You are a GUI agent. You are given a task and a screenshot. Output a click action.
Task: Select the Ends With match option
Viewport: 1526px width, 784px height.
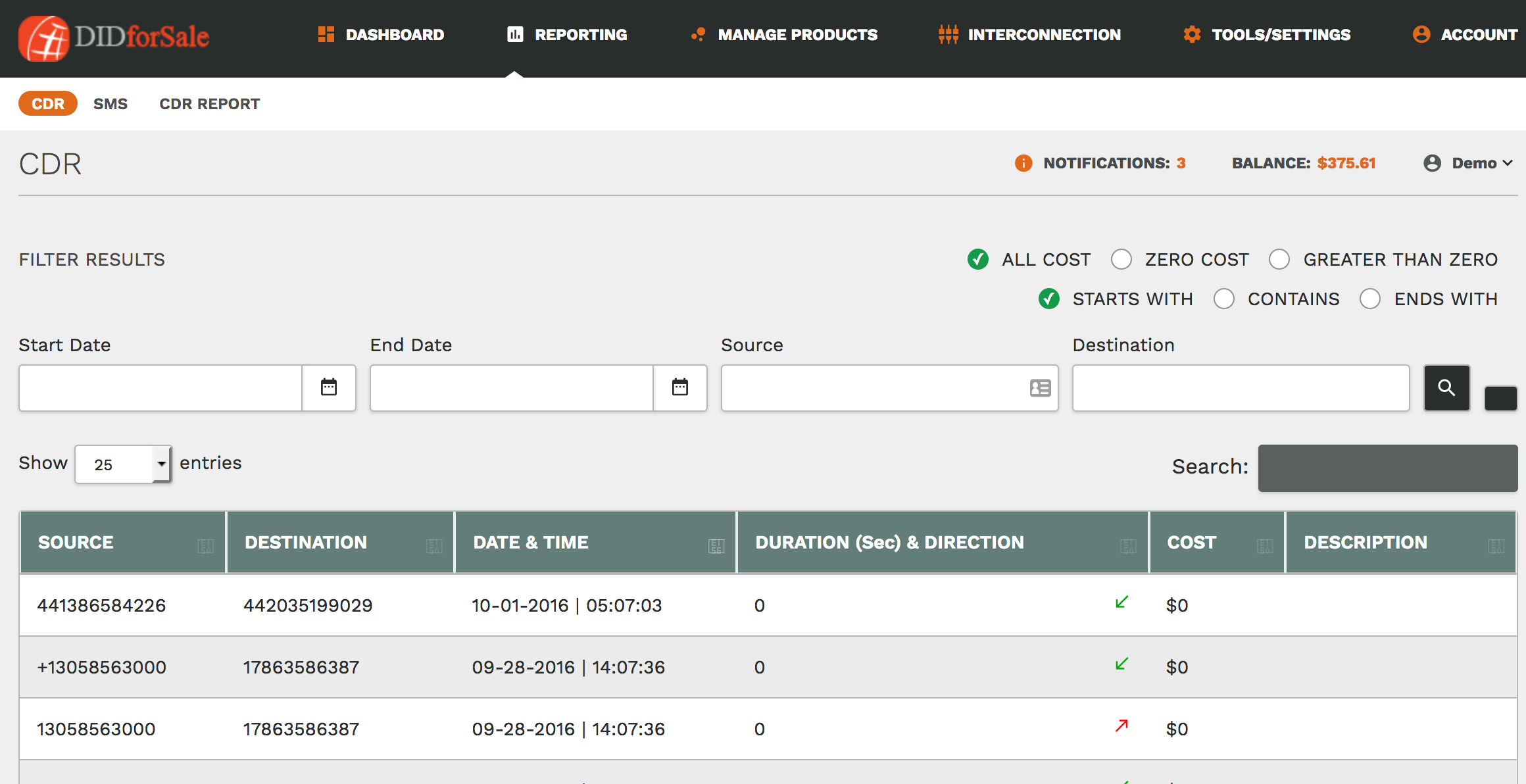[1370, 299]
